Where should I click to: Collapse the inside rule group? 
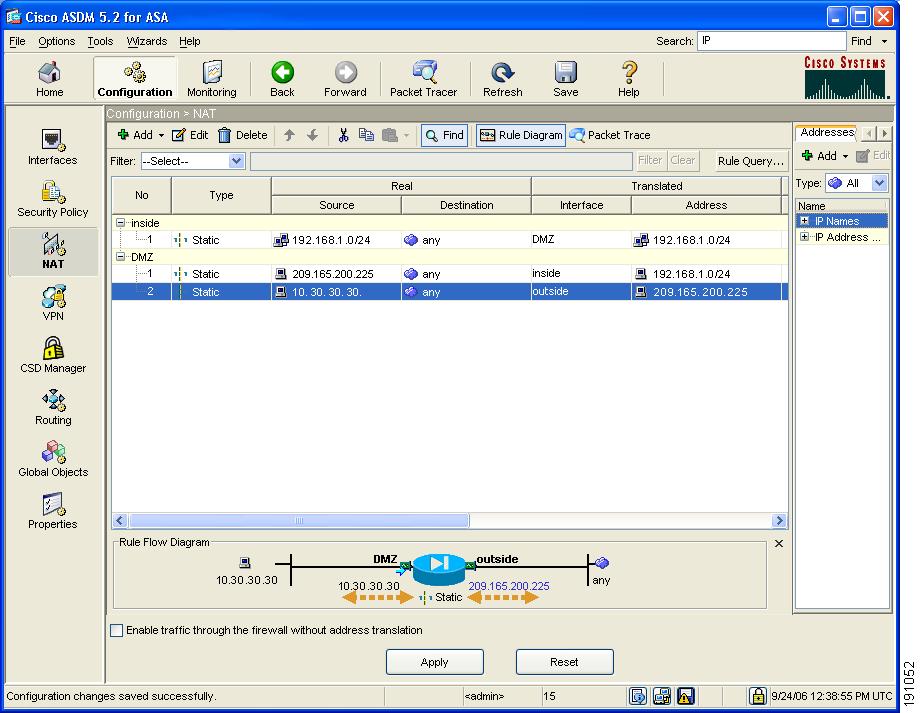[120, 223]
